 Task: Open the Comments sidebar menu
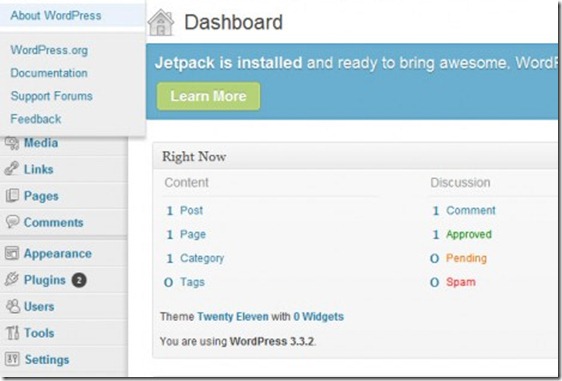(x=53, y=223)
